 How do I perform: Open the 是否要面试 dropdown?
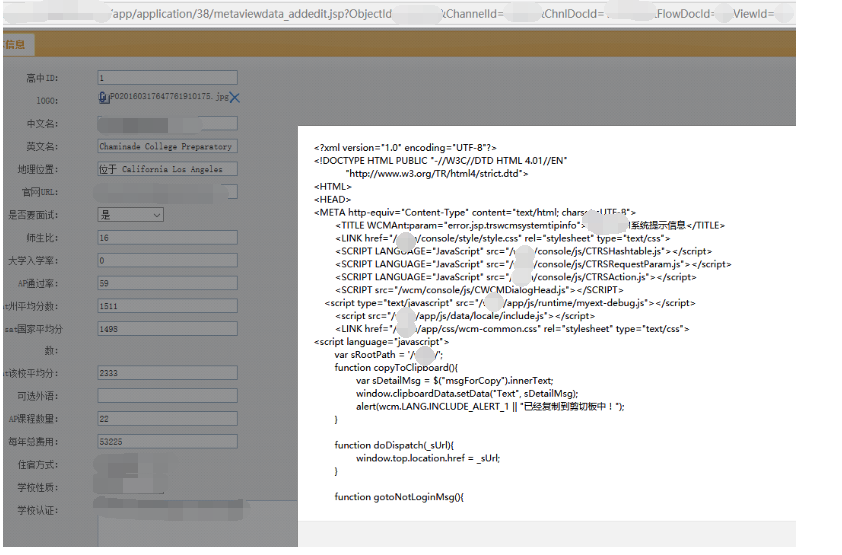130,215
